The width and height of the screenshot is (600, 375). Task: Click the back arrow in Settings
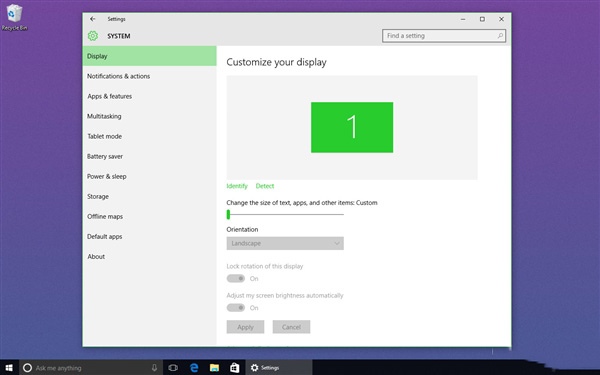(93, 19)
